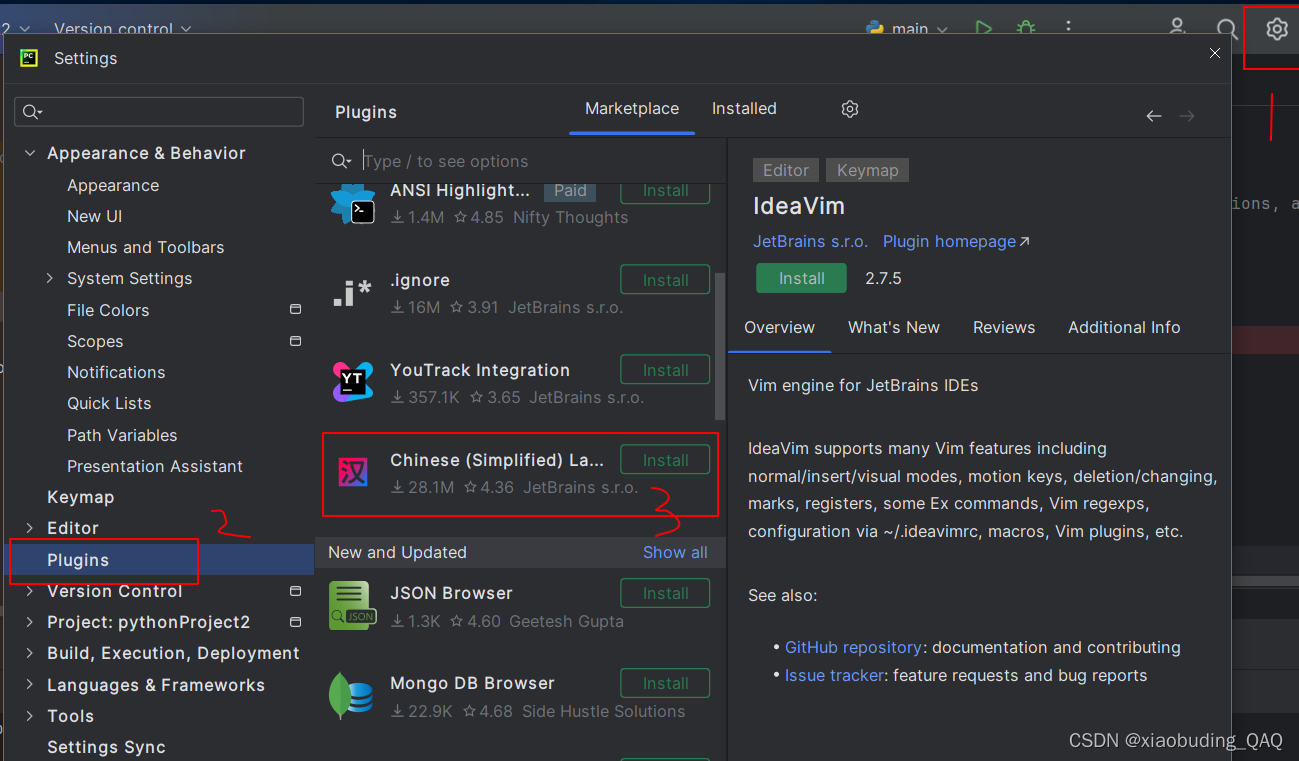The image size is (1299, 761).
Task: Switch to the Marketplace tab
Action: tap(632, 108)
